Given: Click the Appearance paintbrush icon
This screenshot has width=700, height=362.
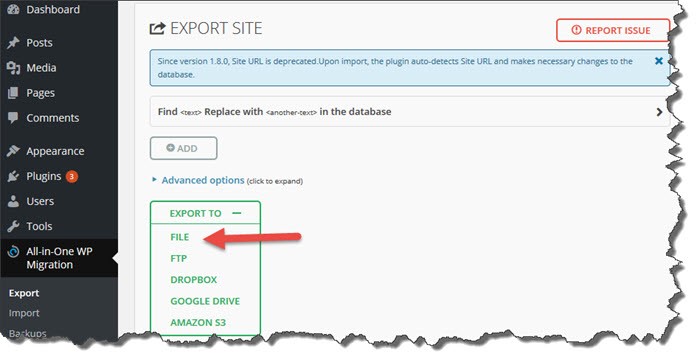Looking at the screenshot, I should [13, 151].
